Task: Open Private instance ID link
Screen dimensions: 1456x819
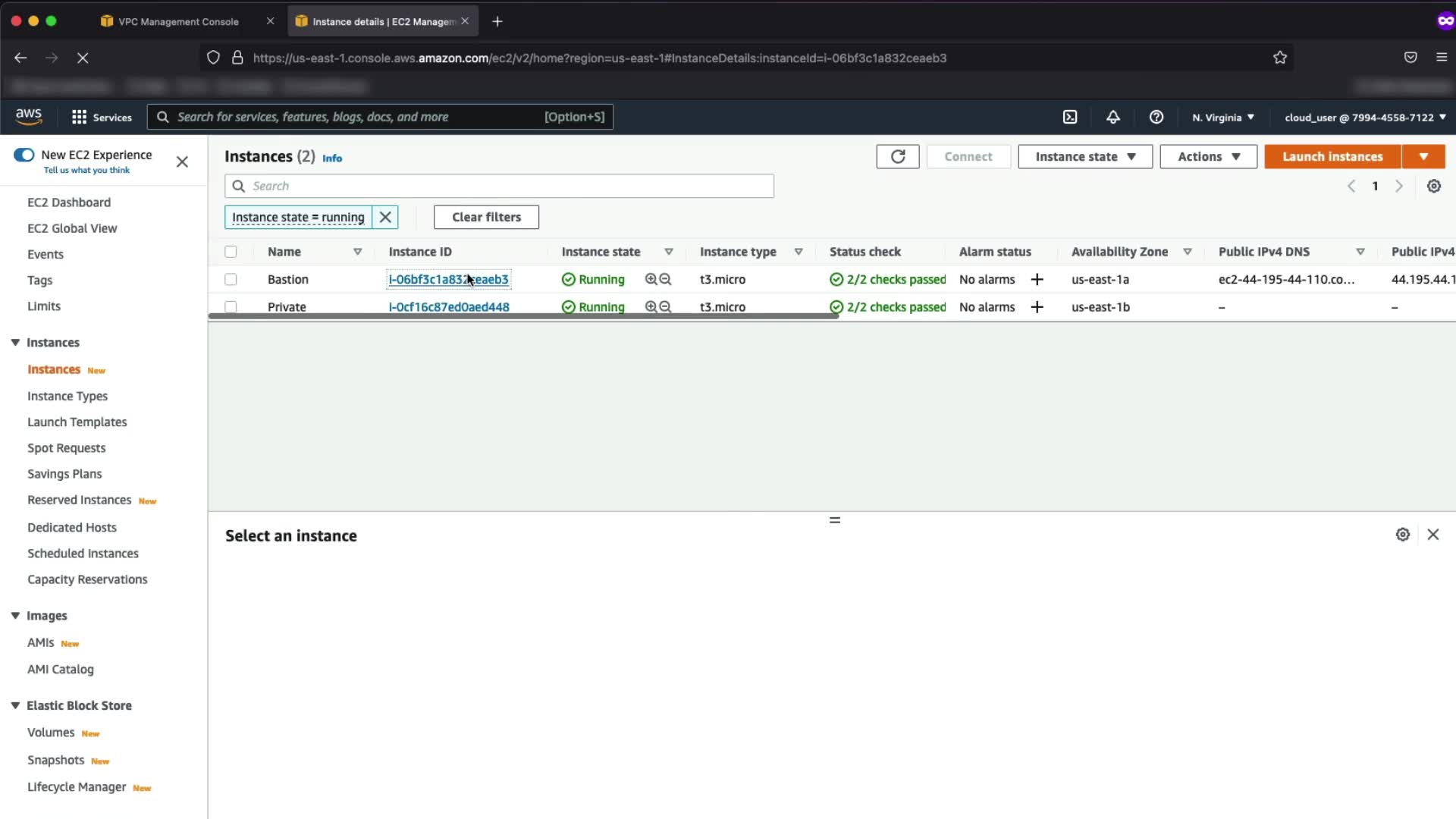Action: (449, 307)
